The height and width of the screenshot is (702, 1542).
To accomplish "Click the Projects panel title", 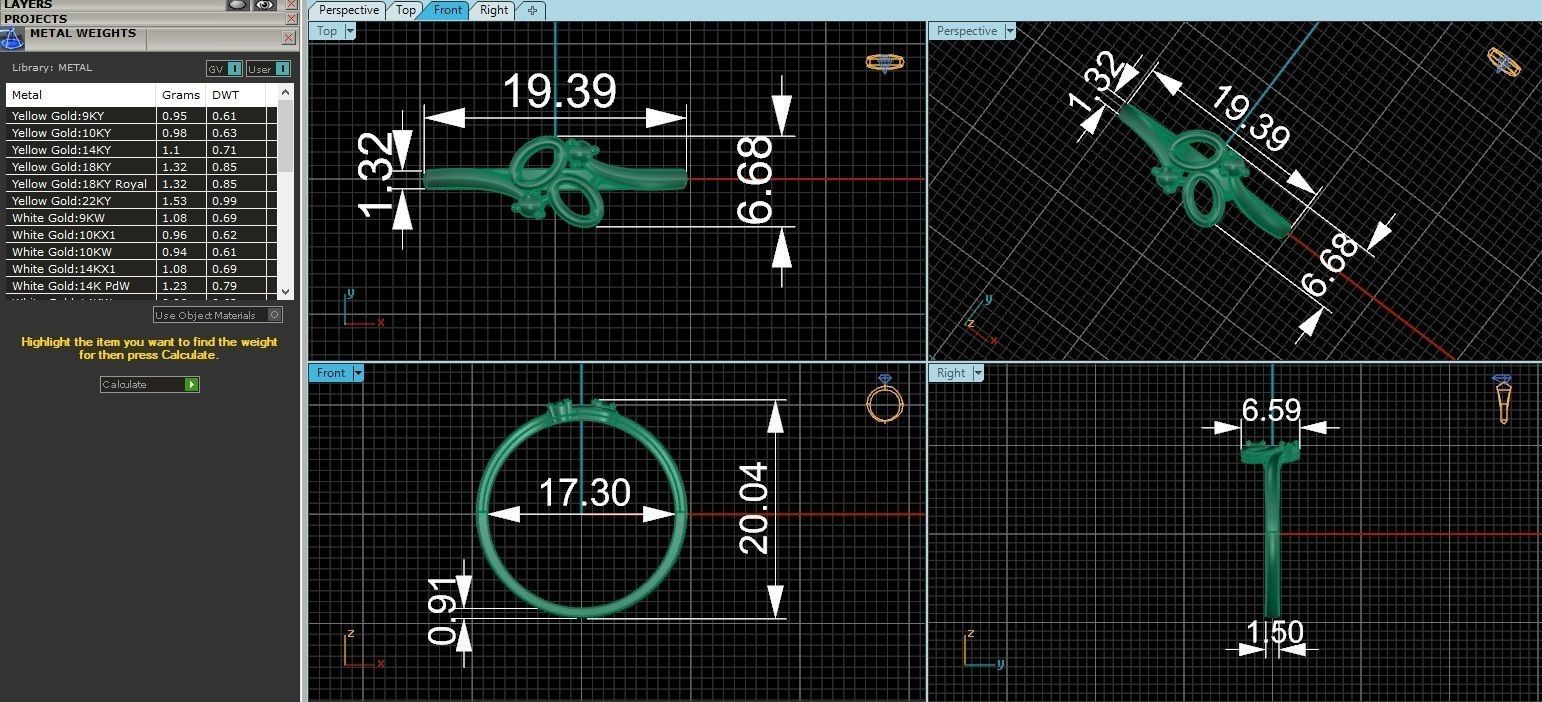I will pos(35,18).
